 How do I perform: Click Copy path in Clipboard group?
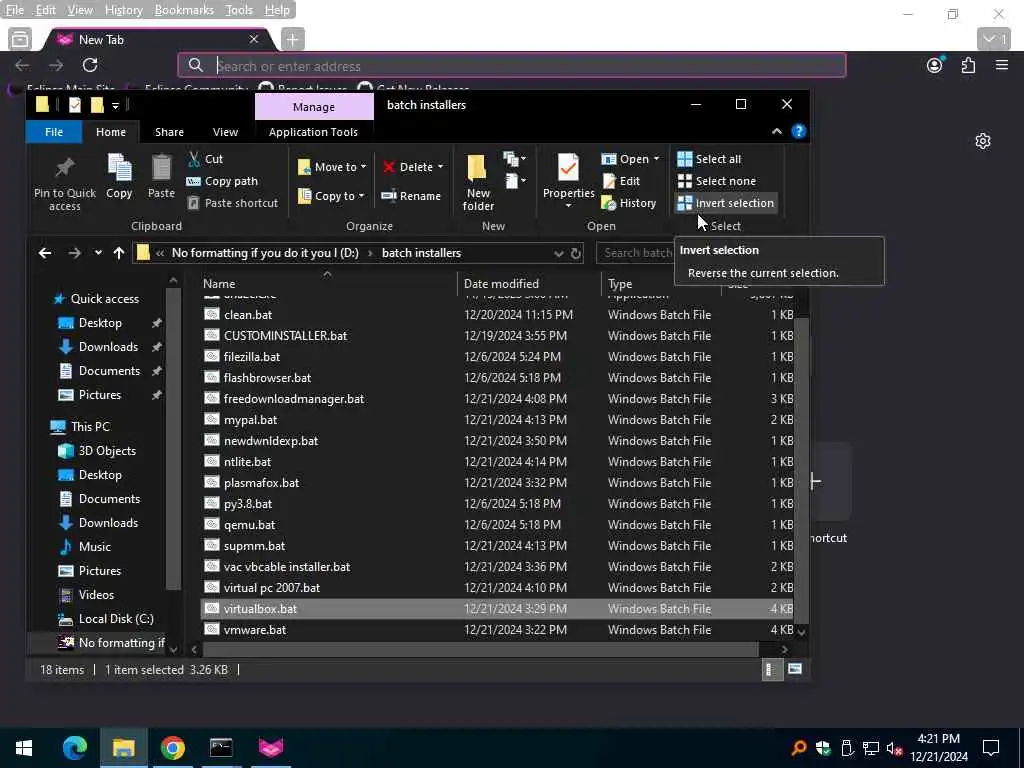222,181
